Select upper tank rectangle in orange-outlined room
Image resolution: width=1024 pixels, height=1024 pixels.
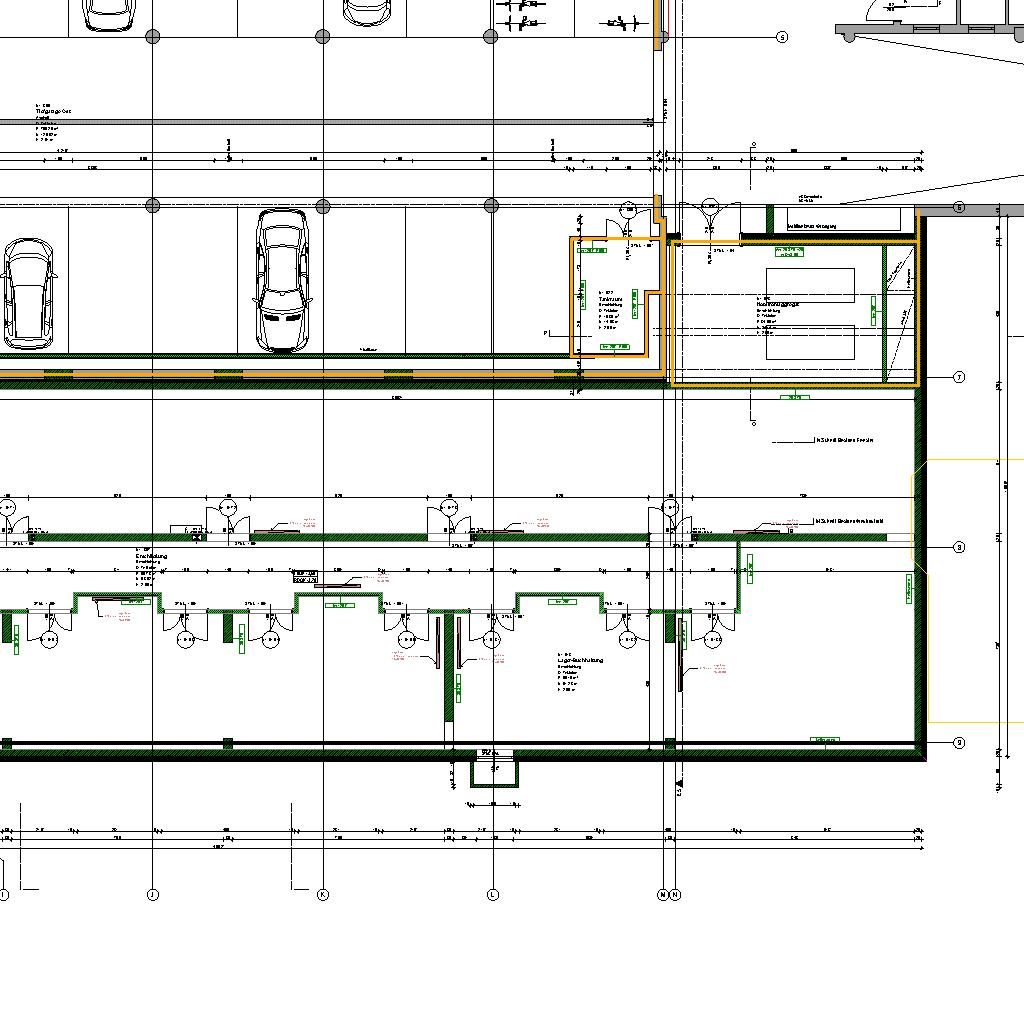tap(810, 285)
